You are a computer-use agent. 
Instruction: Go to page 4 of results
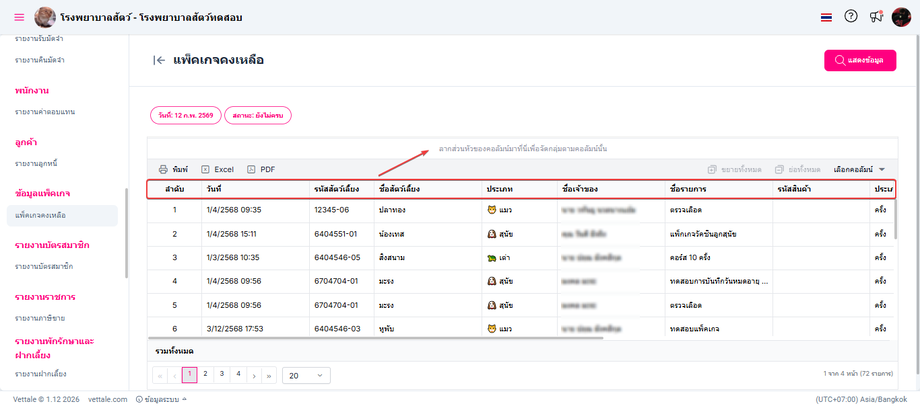tap(238, 373)
